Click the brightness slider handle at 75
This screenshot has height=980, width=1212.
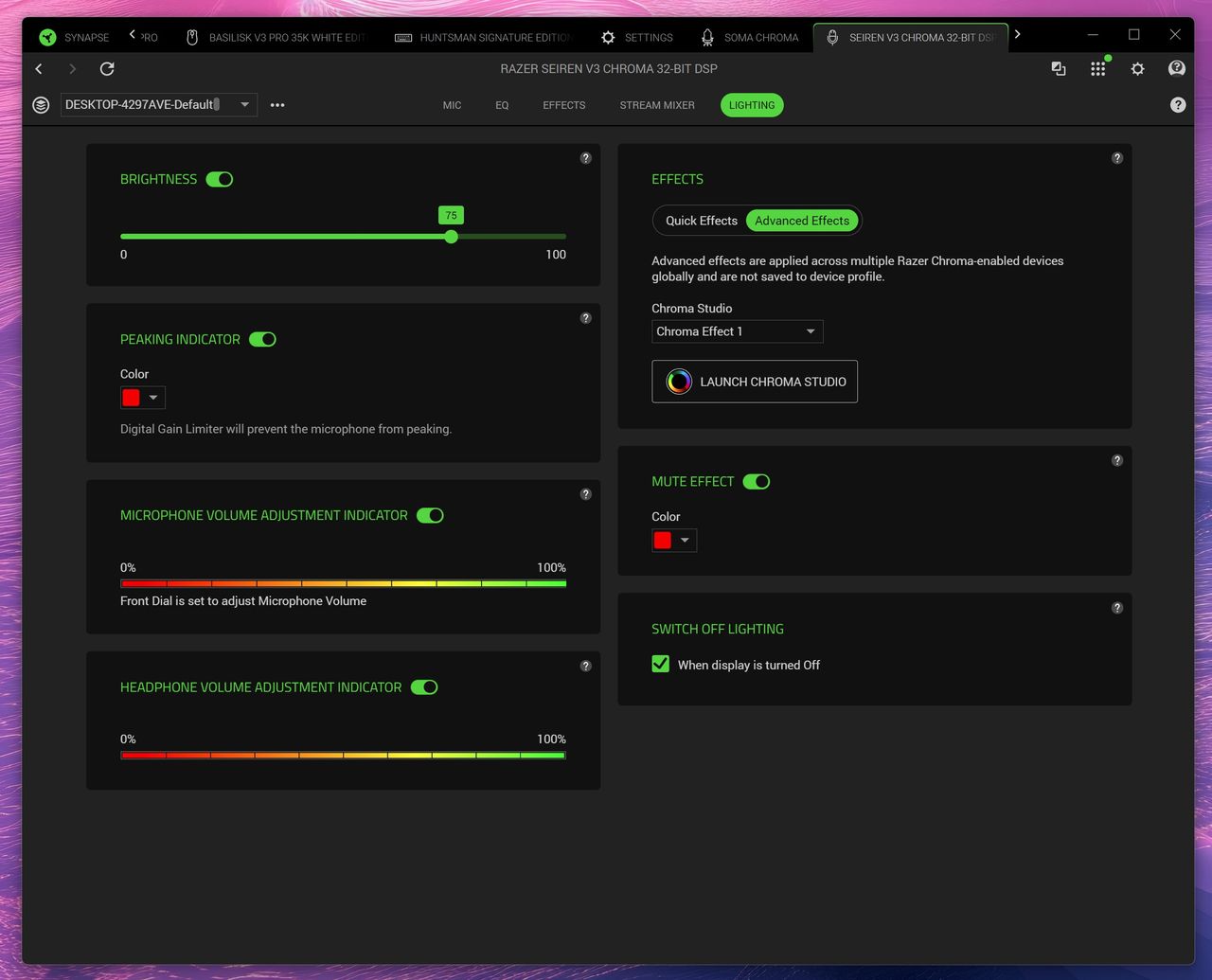pos(452,237)
